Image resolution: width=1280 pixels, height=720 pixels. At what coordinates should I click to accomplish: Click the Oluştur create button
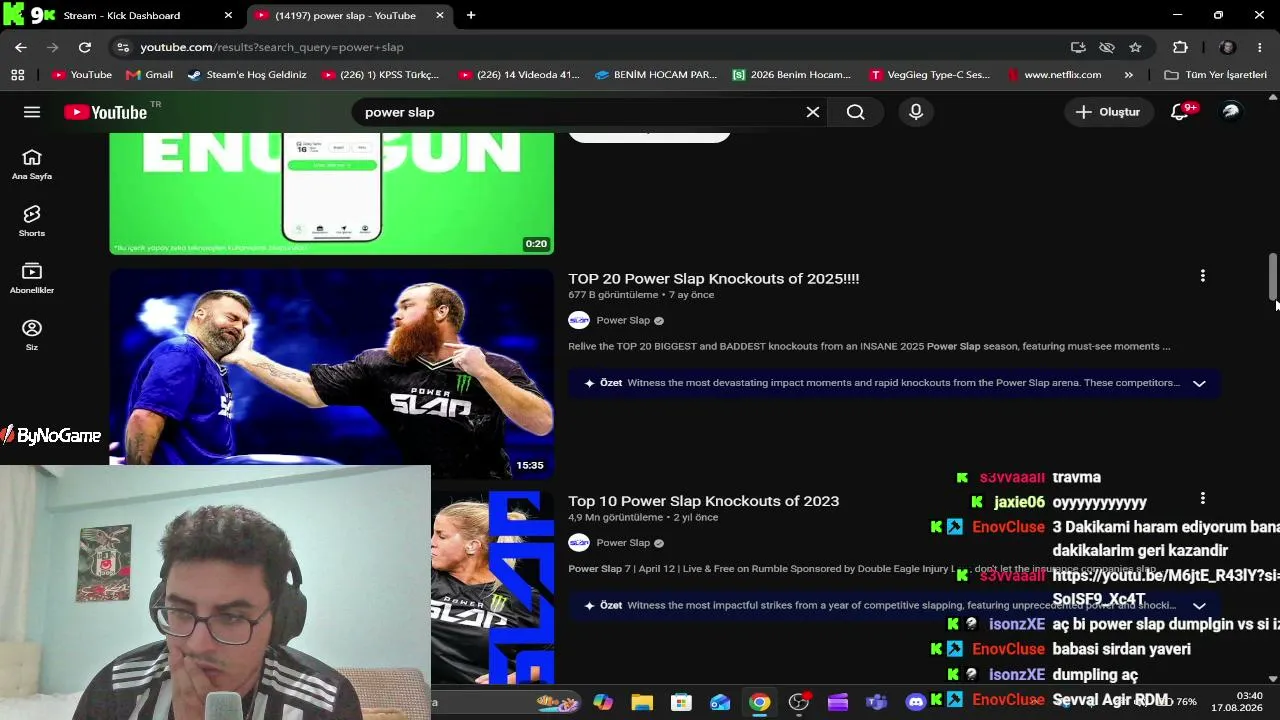coord(1108,112)
